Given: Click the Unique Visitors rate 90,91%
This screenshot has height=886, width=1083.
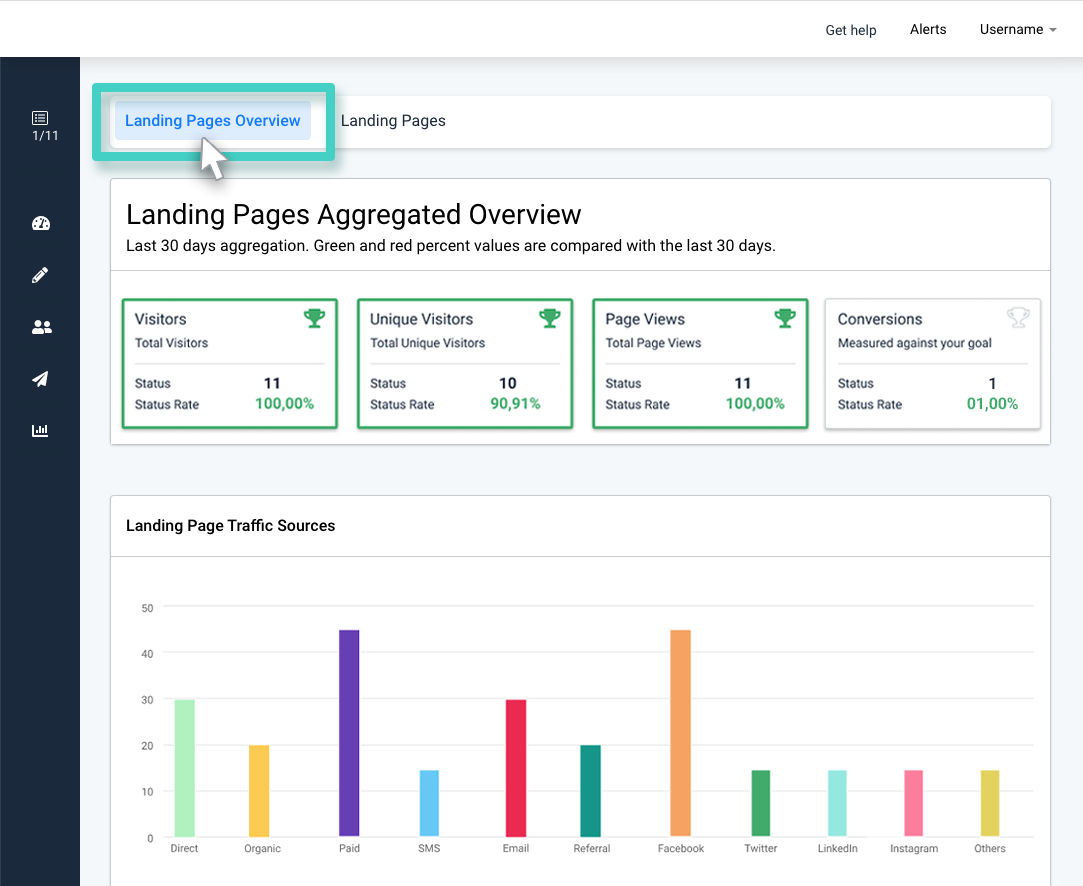Looking at the screenshot, I should point(515,404).
